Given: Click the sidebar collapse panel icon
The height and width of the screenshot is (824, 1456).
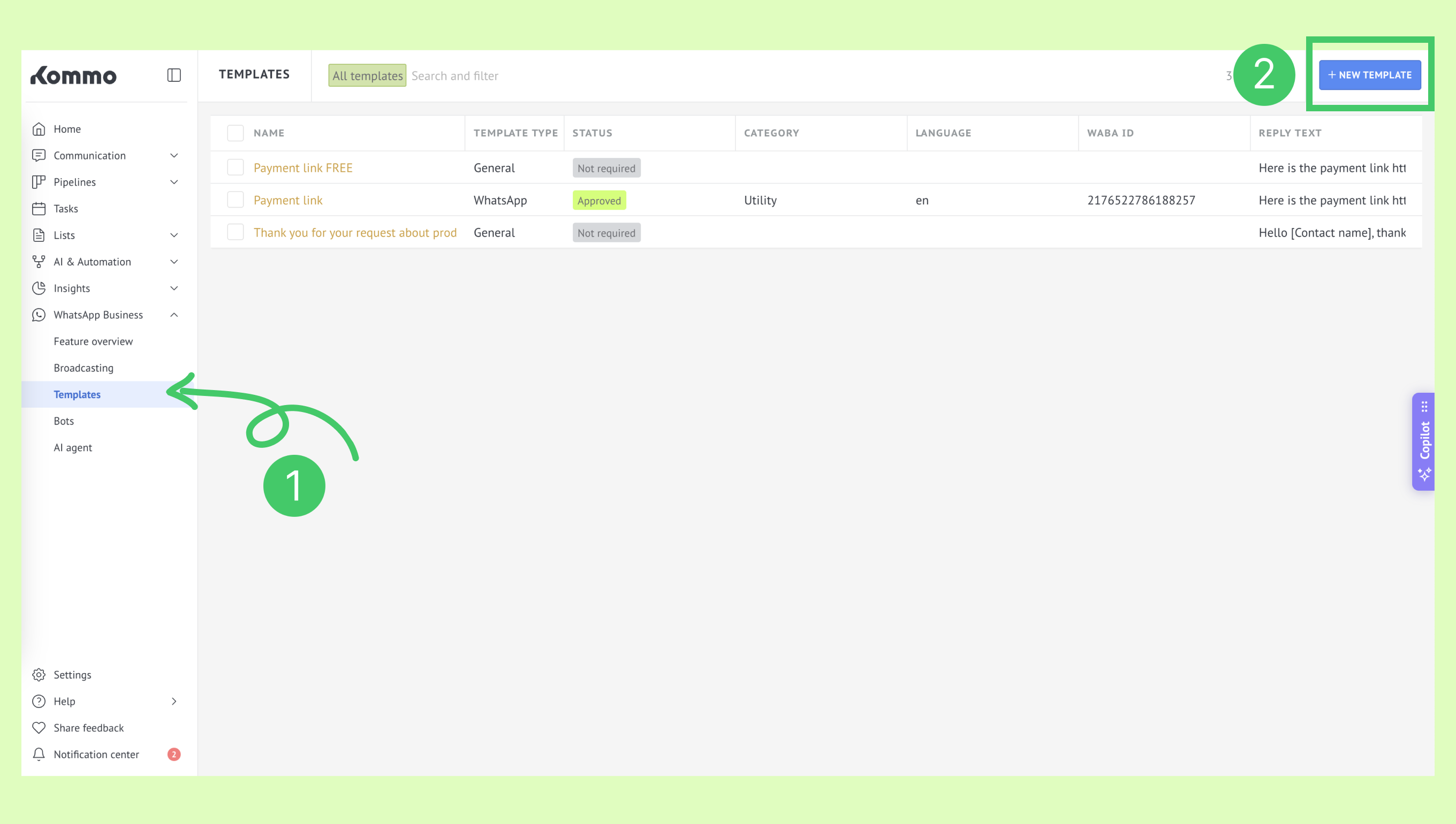Looking at the screenshot, I should [x=174, y=75].
